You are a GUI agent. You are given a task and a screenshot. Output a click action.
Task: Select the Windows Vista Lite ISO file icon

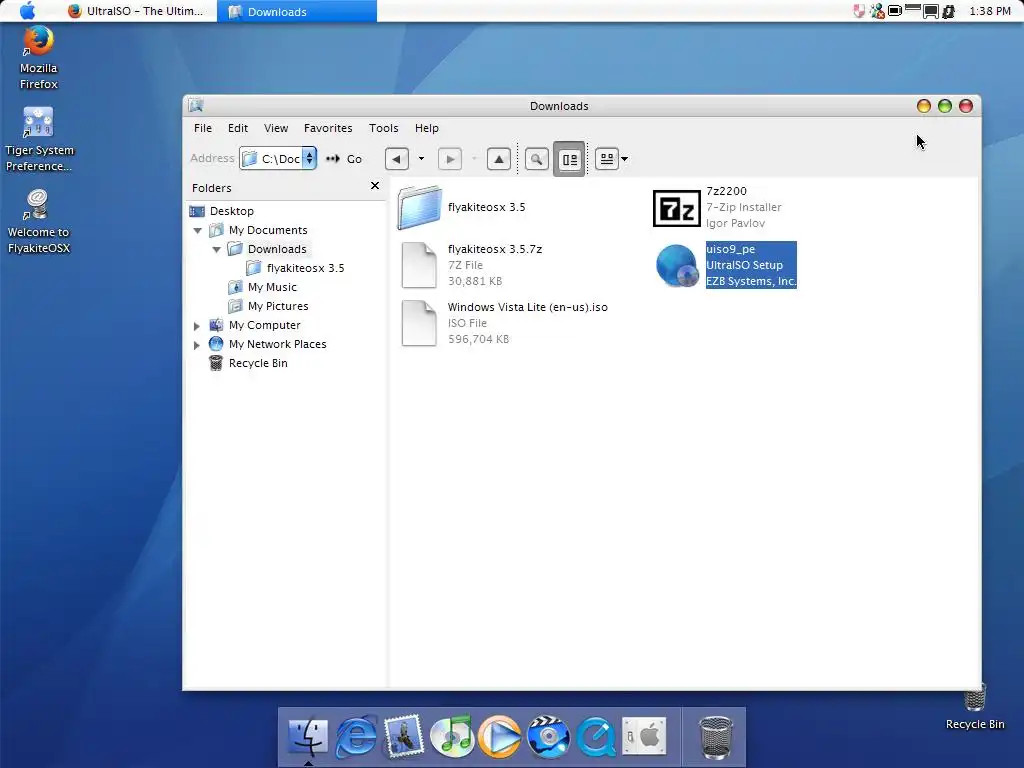click(x=419, y=323)
